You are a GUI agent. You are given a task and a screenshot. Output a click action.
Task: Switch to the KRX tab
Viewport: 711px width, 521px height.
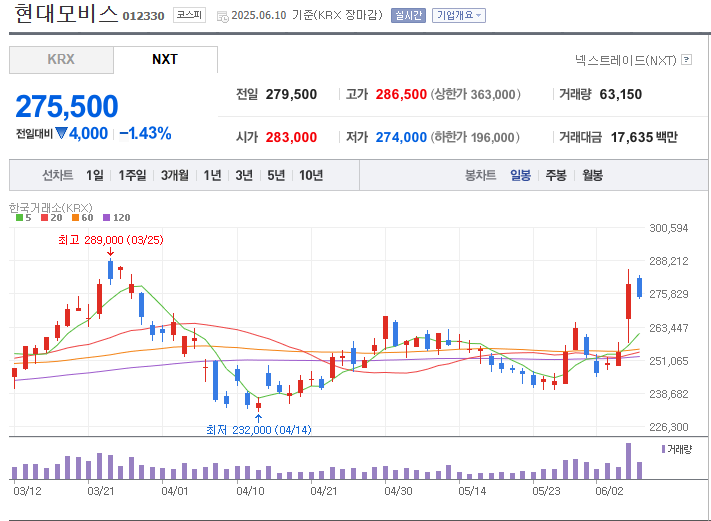(x=61, y=59)
